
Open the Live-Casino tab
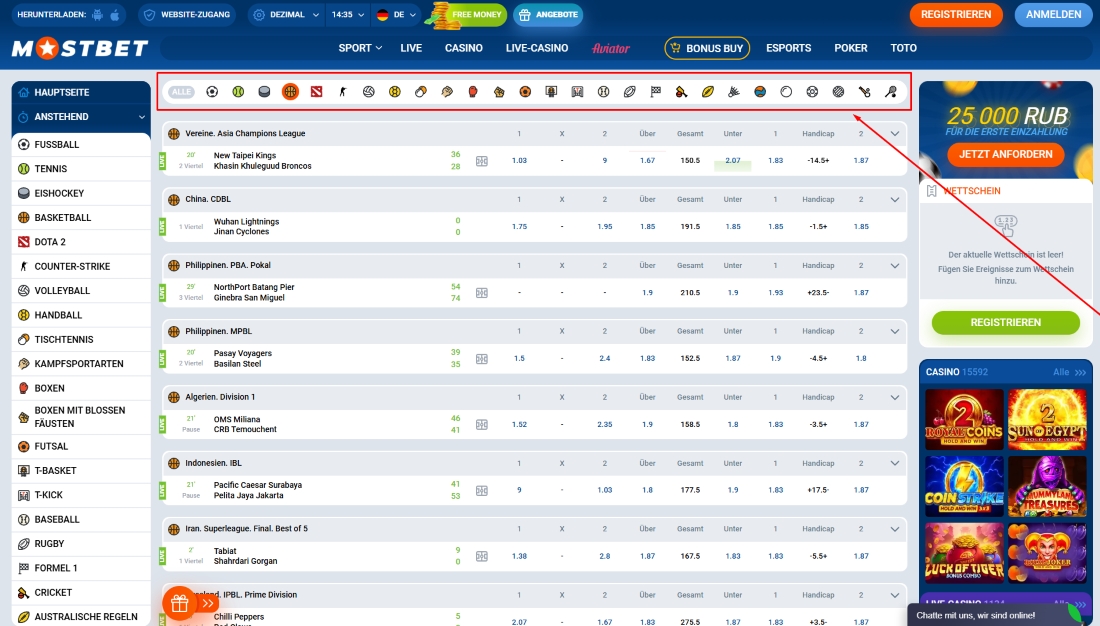click(537, 48)
